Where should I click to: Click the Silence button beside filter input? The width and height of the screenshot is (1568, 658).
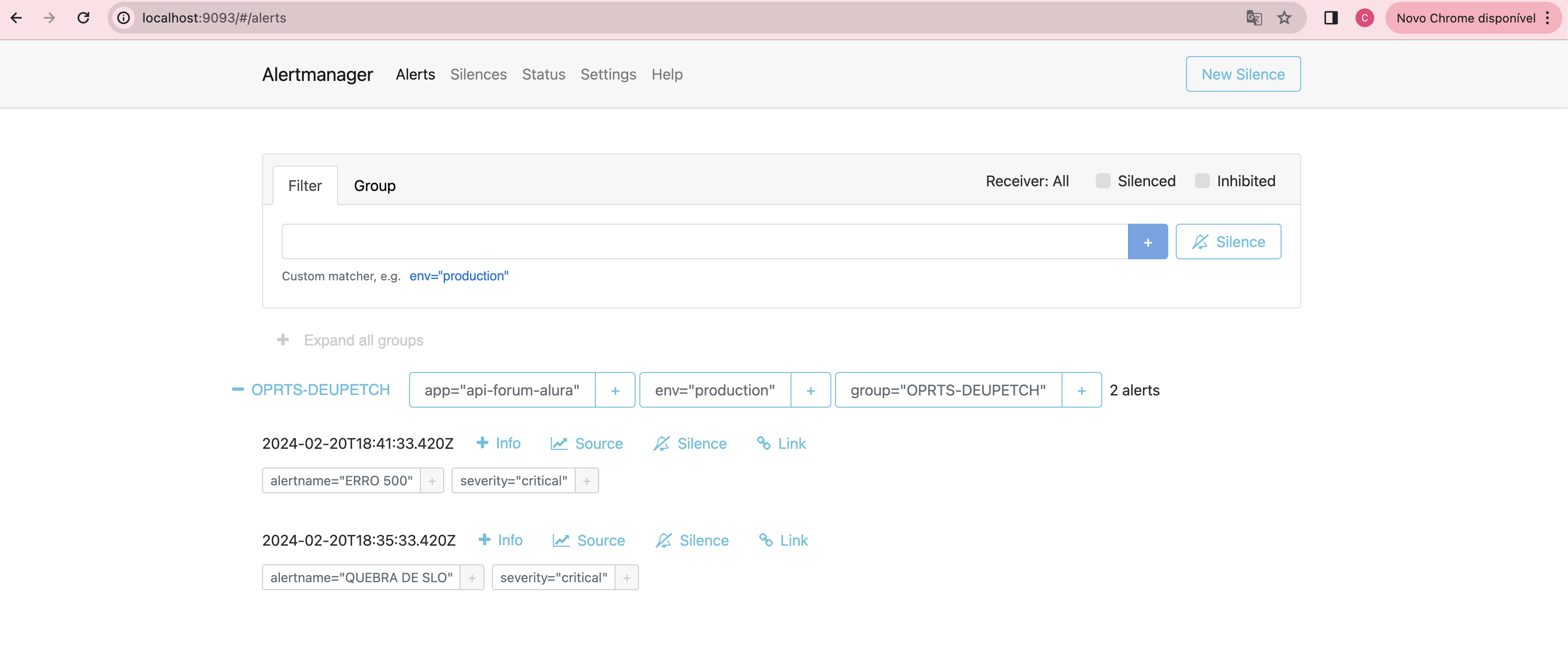[x=1228, y=241]
